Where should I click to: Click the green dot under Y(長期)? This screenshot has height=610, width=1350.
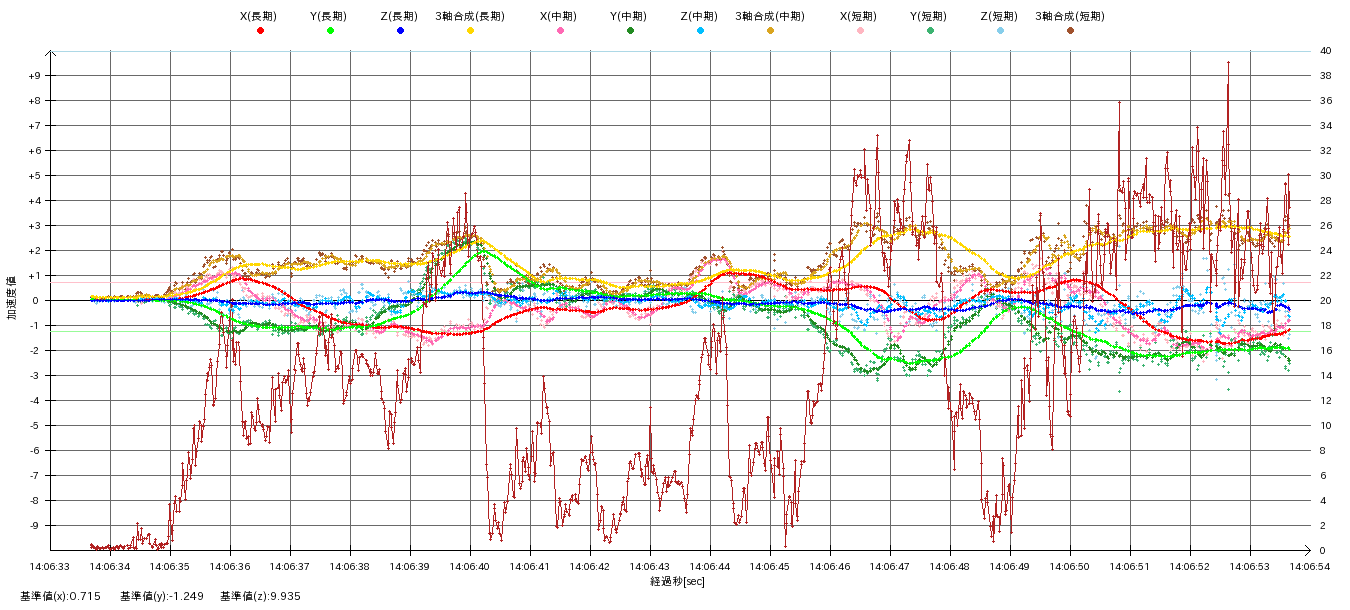point(330,31)
